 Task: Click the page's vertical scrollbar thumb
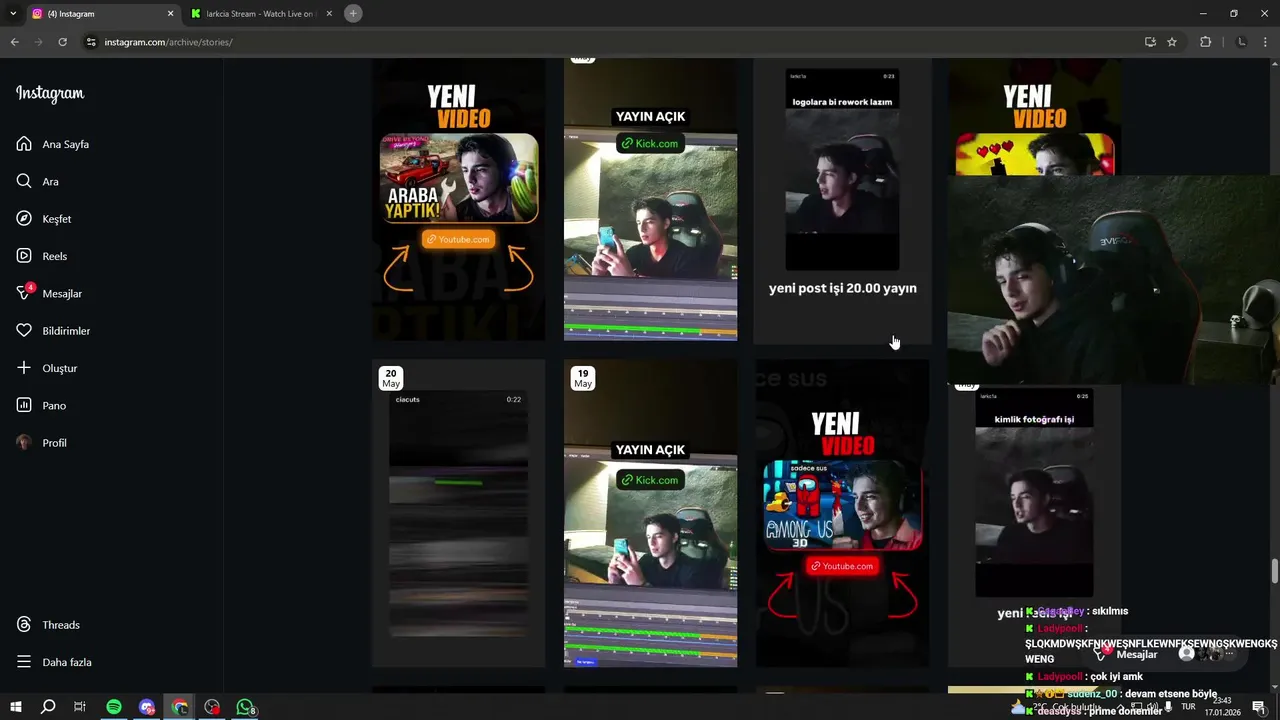pyautogui.click(x=1274, y=571)
